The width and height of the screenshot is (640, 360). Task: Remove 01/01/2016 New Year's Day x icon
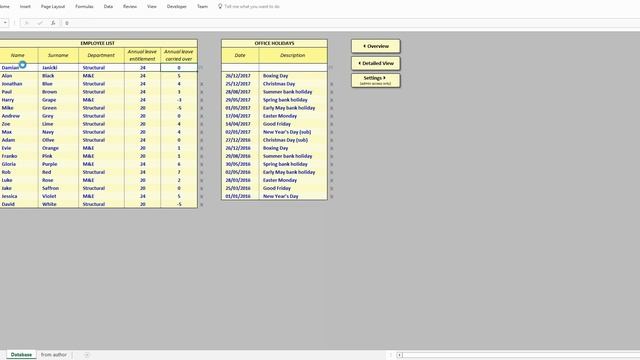(331, 196)
